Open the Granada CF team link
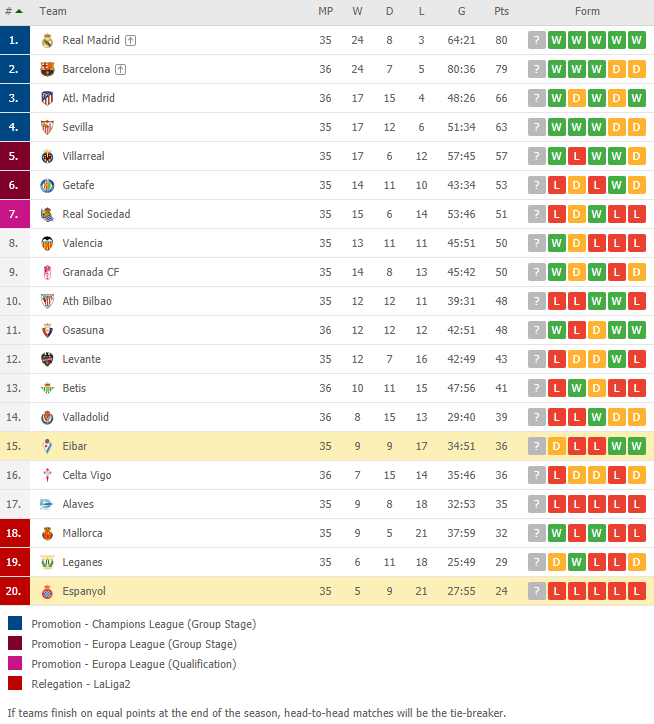 click(91, 272)
